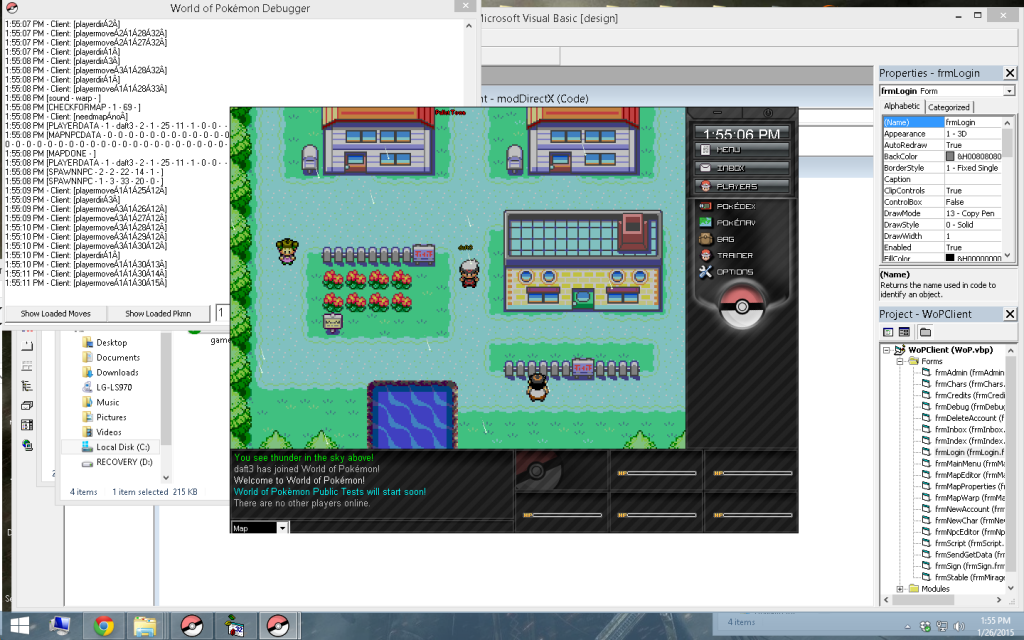
Task: Switch to the Categorized properties tab
Action: [x=948, y=107]
